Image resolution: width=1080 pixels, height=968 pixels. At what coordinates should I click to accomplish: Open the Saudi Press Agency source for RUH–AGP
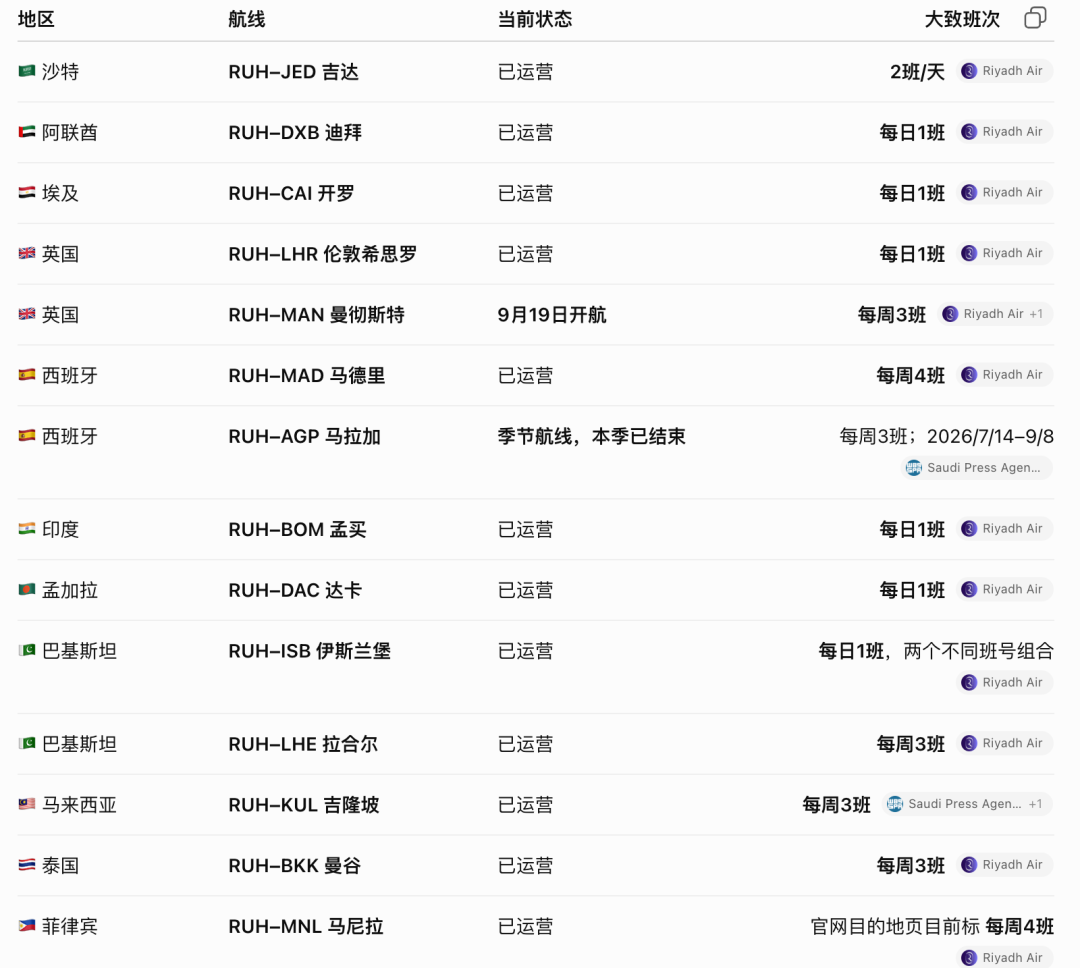pos(976,468)
